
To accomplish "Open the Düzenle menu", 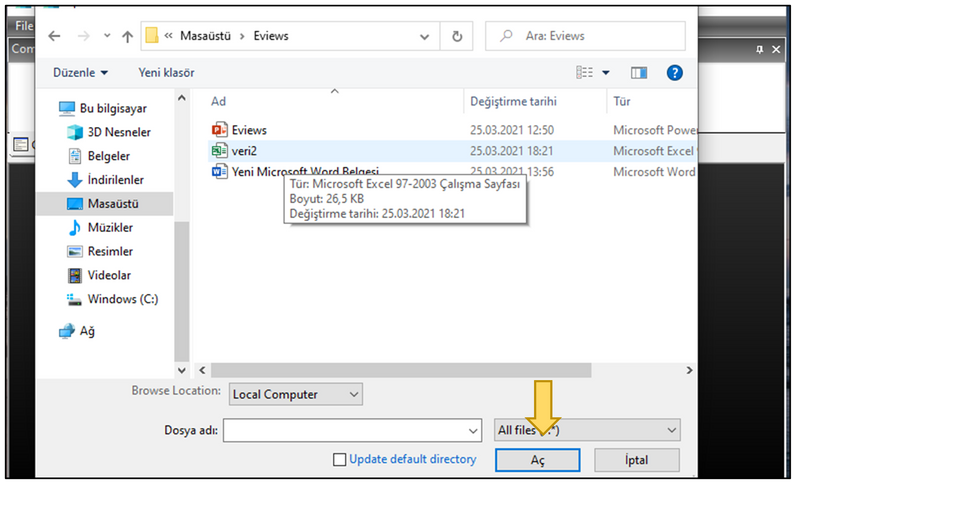I will coord(80,72).
